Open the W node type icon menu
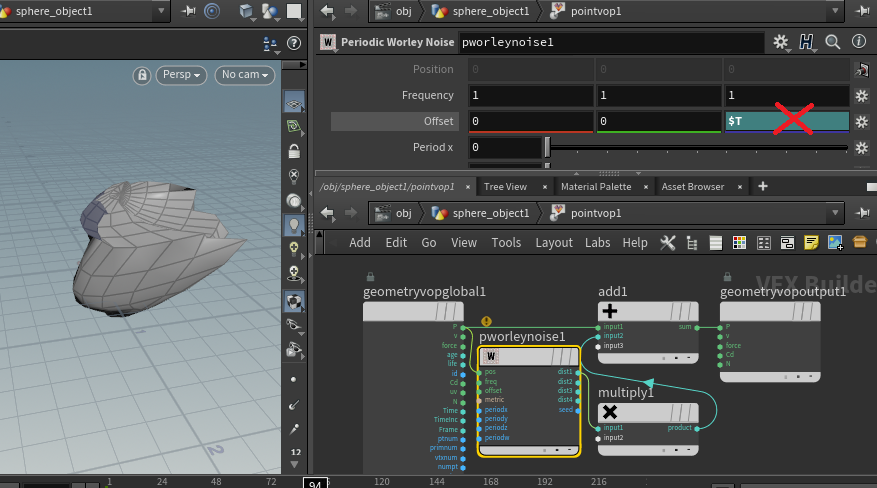The width and height of the screenshot is (877, 488). pyautogui.click(x=328, y=42)
